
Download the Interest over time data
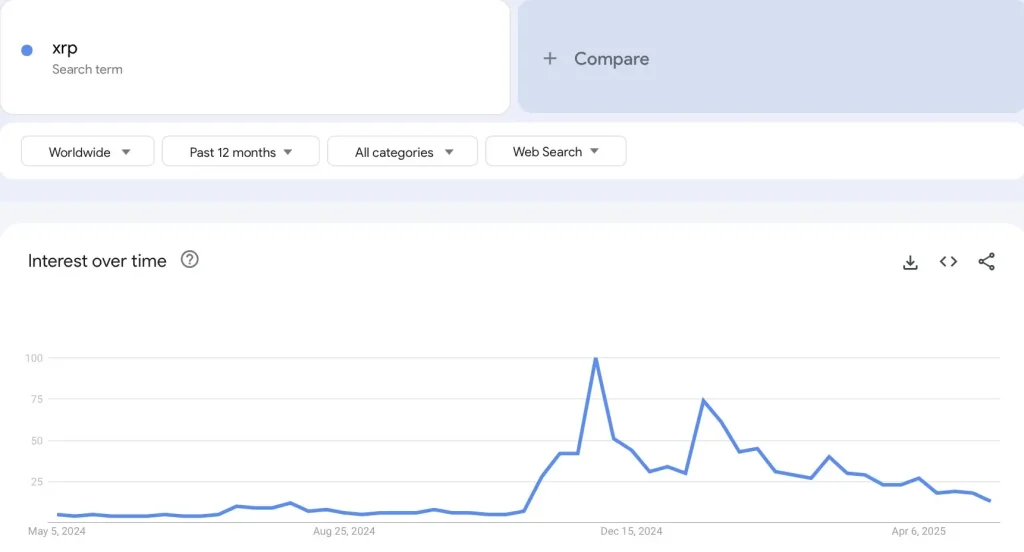tap(910, 262)
